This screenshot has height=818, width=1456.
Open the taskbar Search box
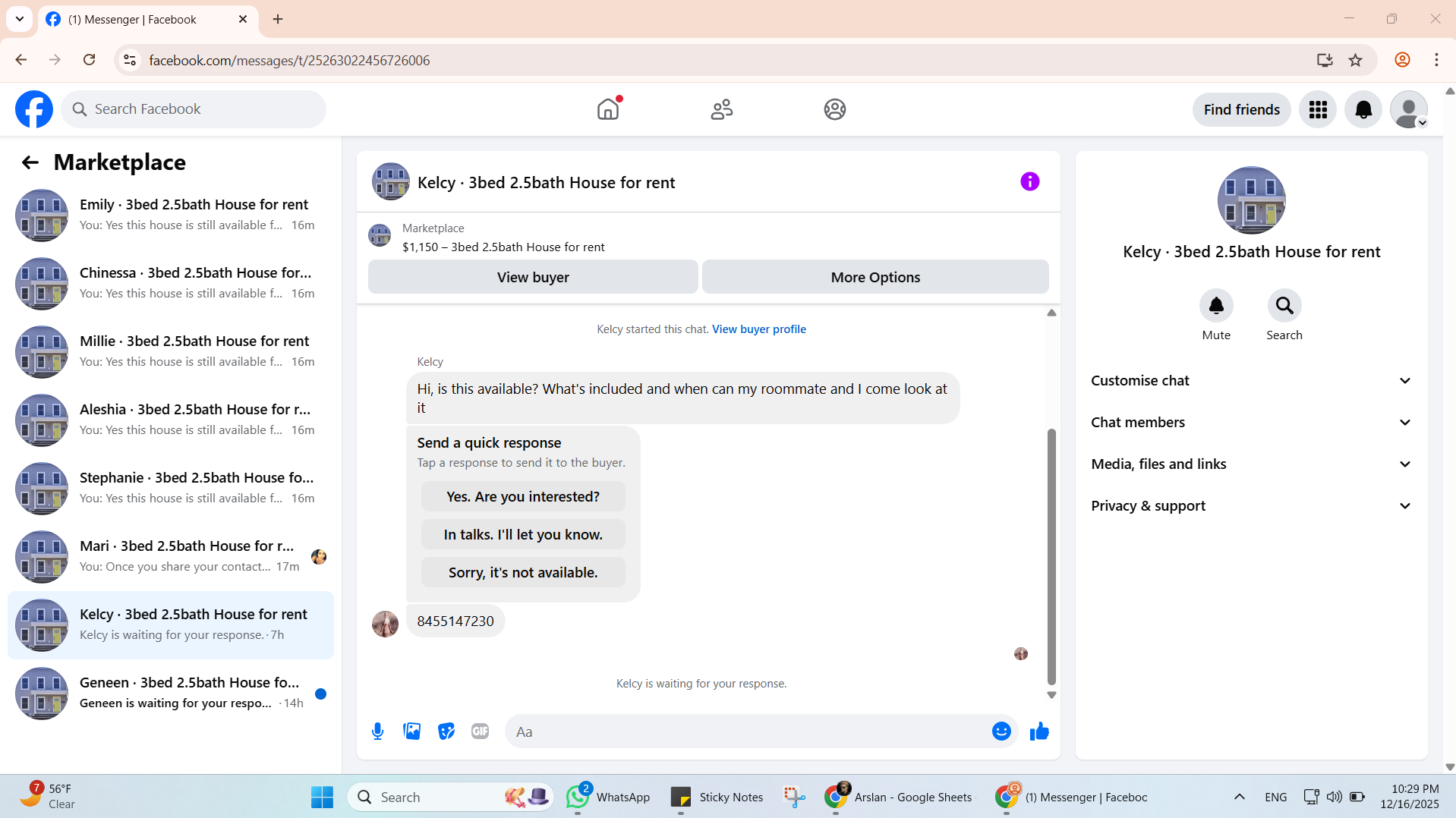click(451, 797)
